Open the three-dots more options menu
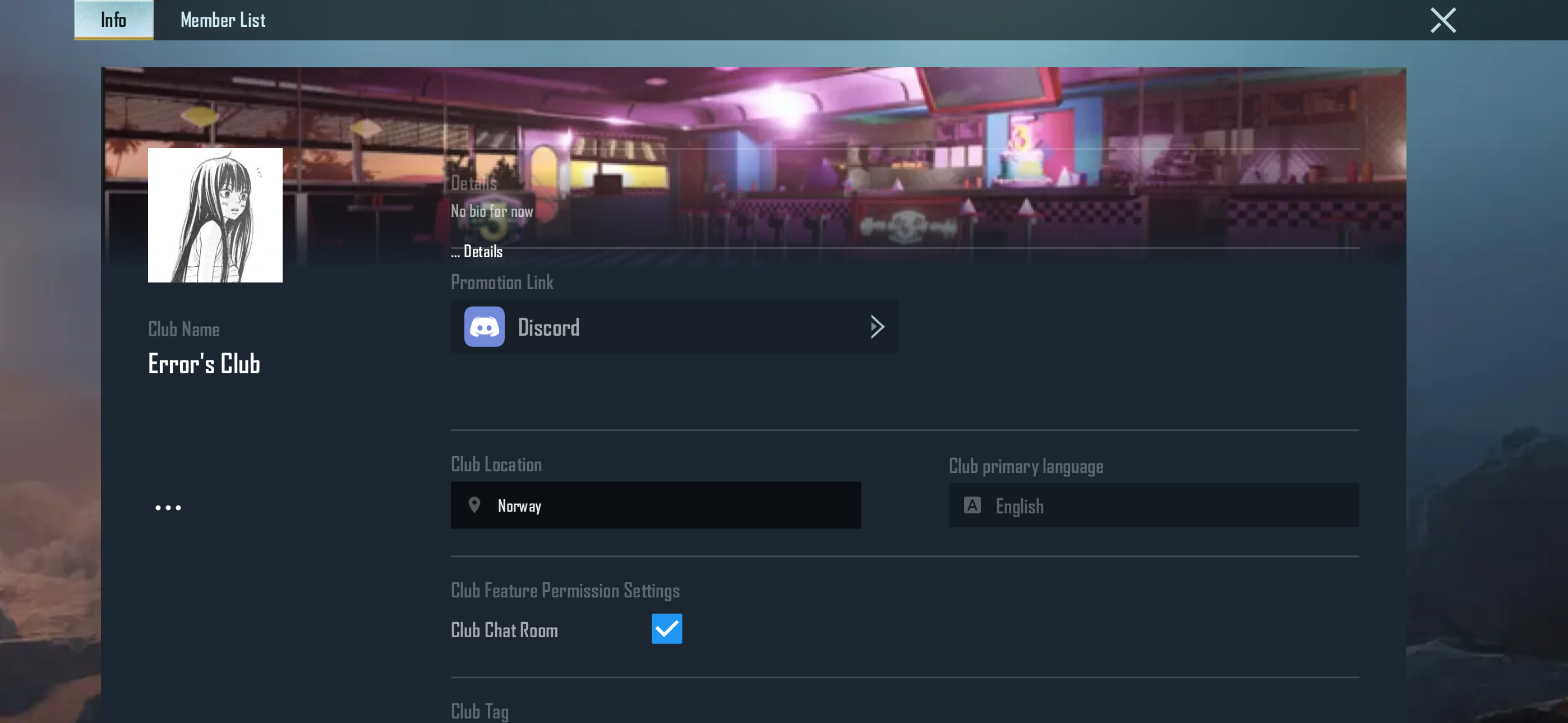 tap(168, 508)
